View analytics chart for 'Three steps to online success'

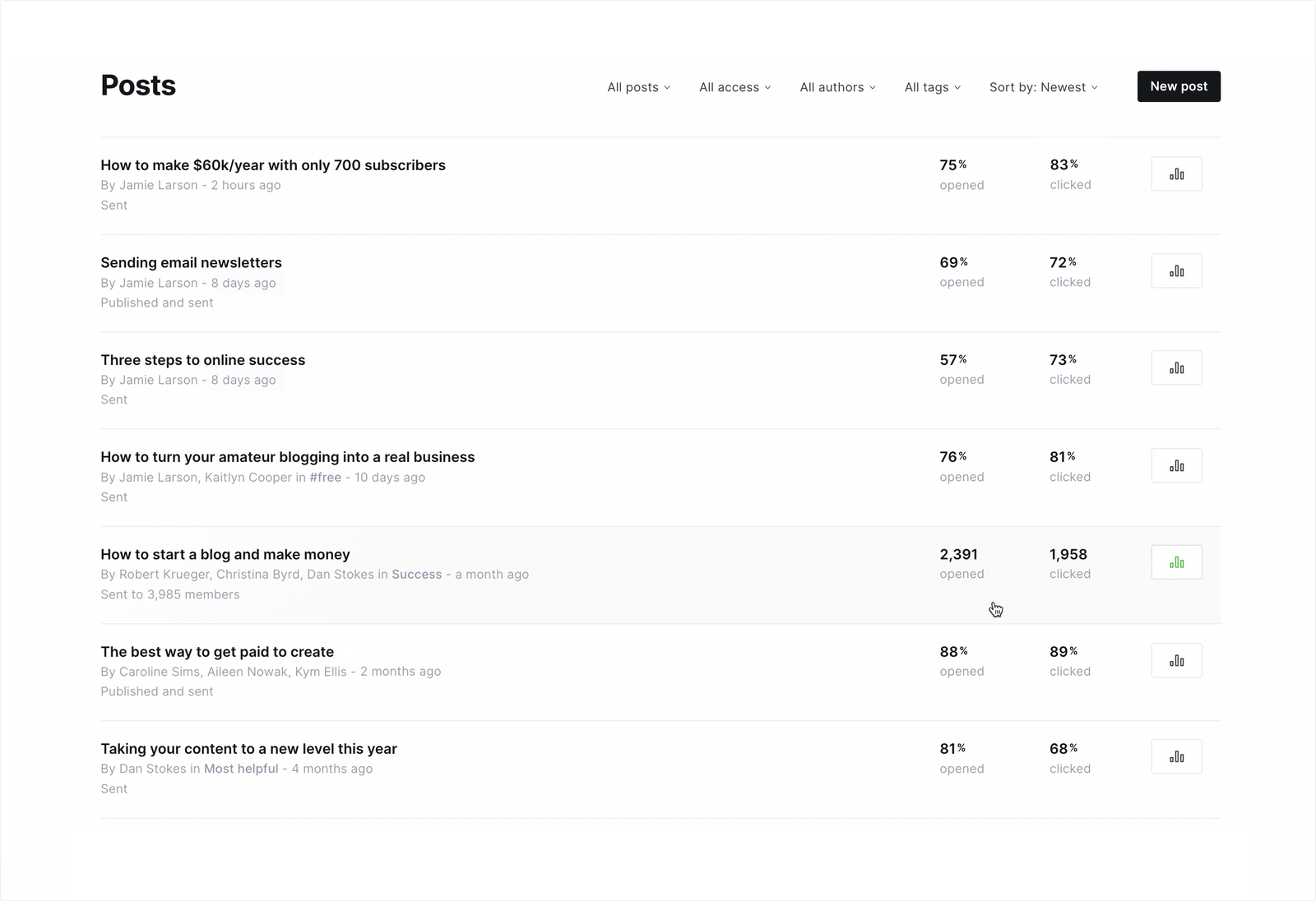(1176, 368)
